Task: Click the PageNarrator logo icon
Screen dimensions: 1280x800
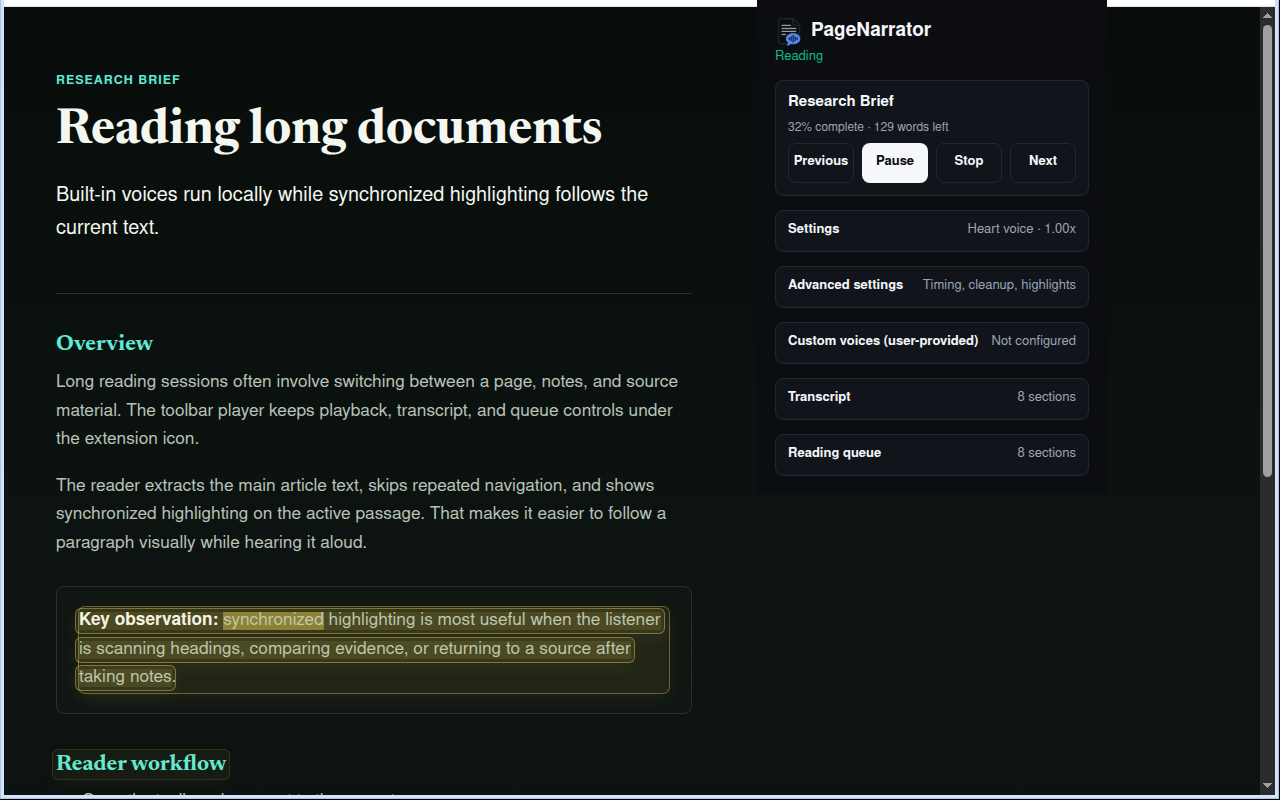Action: pos(790,32)
